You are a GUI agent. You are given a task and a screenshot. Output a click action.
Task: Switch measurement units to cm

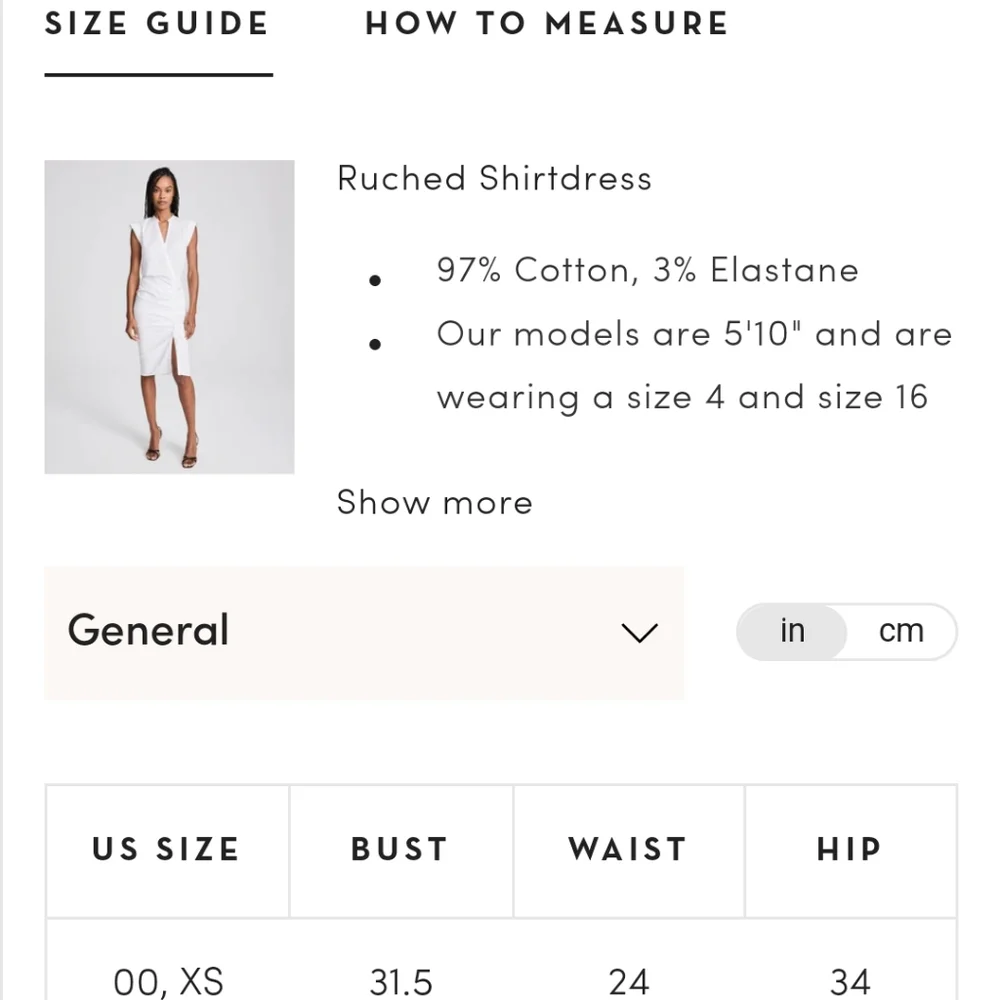(x=901, y=630)
